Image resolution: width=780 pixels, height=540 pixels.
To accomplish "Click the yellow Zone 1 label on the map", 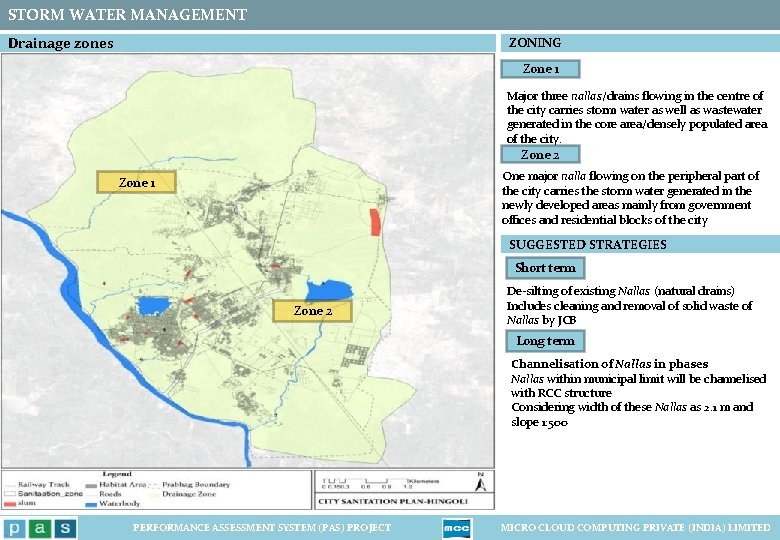I will pos(136,182).
